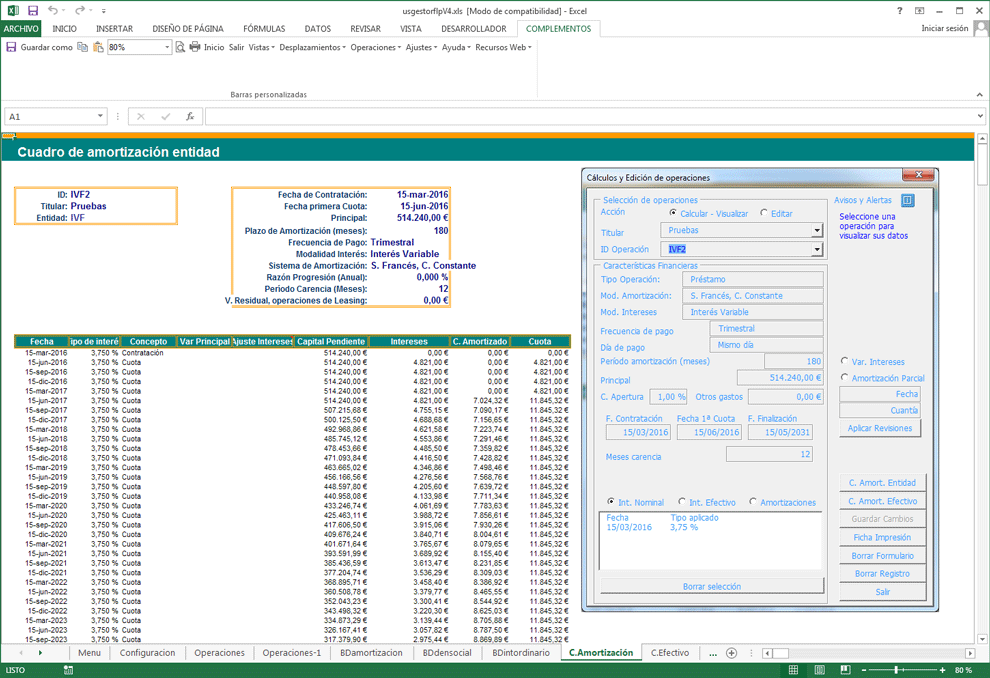This screenshot has width=990, height=678.
Task: Click the Borrar selección button
Action: (712, 586)
